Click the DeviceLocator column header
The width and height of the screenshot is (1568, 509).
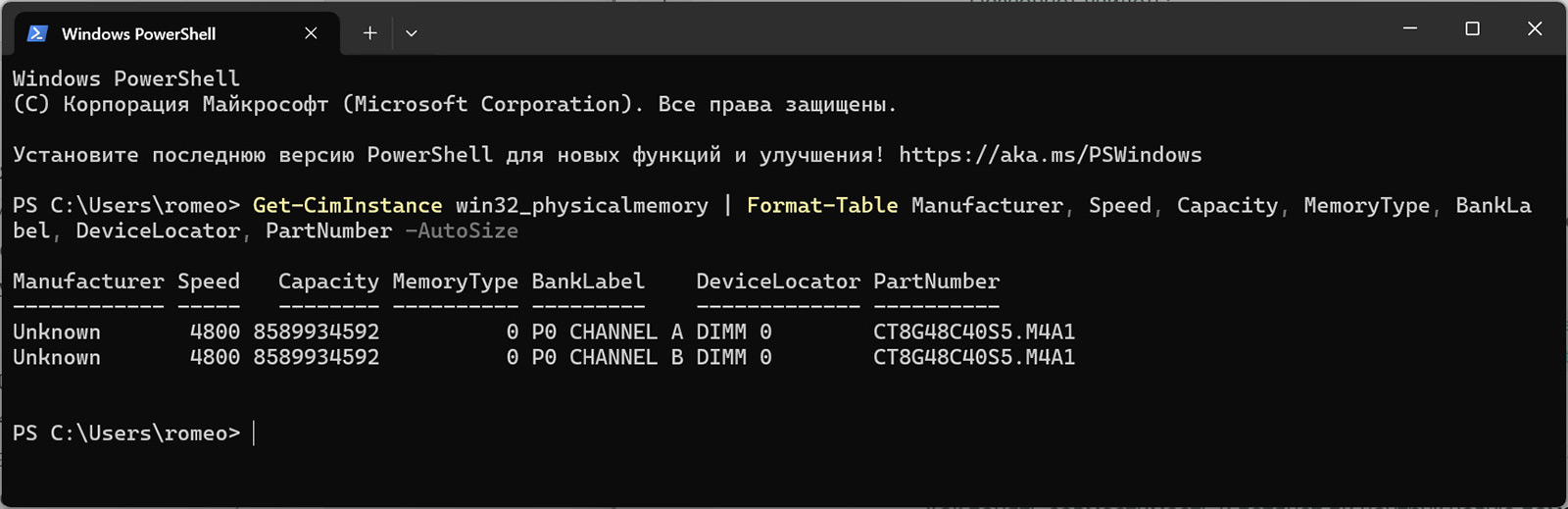point(778,281)
